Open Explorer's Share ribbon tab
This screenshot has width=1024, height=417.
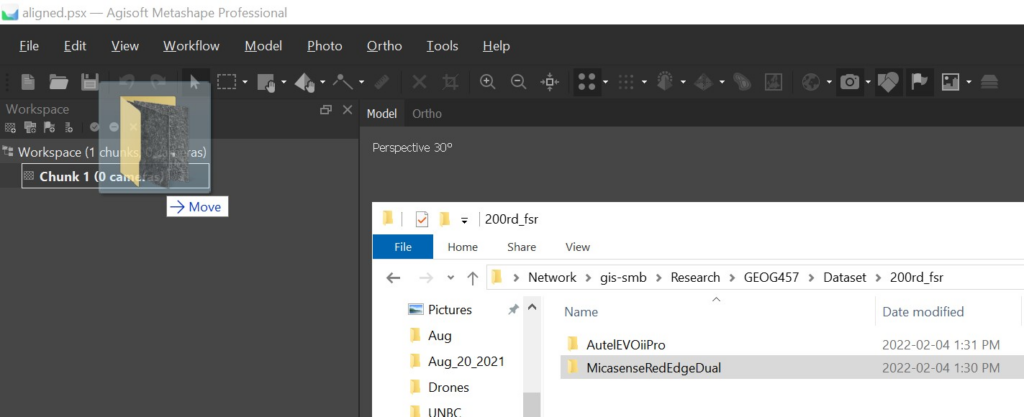pyautogui.click(x=521, y=247)
